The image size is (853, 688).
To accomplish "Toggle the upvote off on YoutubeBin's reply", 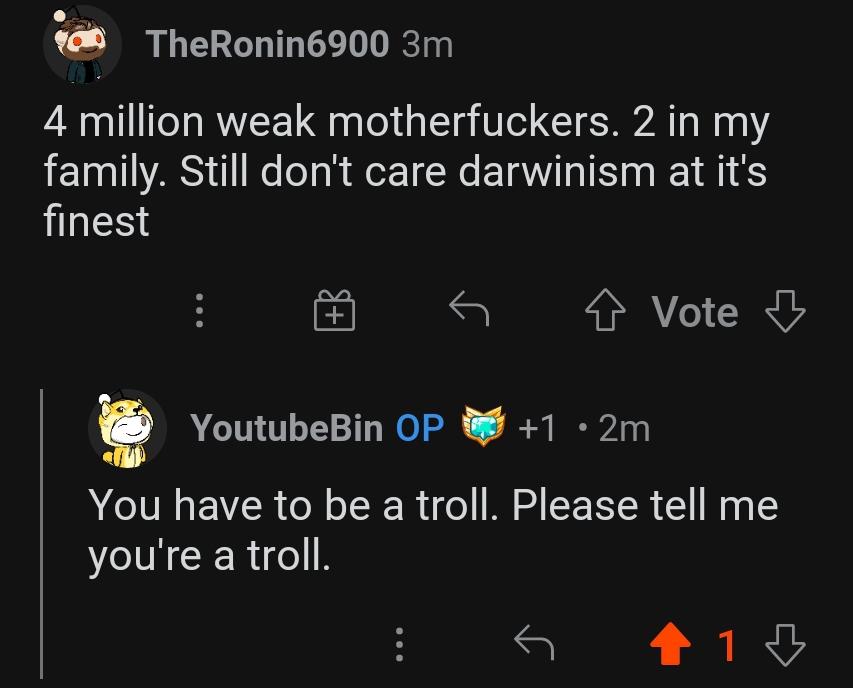I will [672, 644].
